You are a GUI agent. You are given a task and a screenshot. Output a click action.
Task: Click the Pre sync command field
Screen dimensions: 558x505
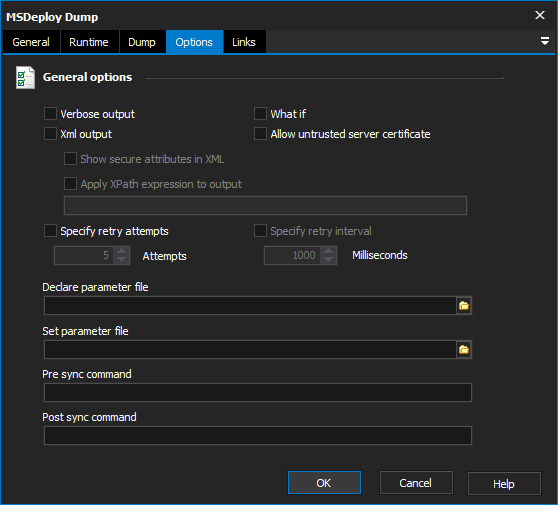tap(258, 393)
